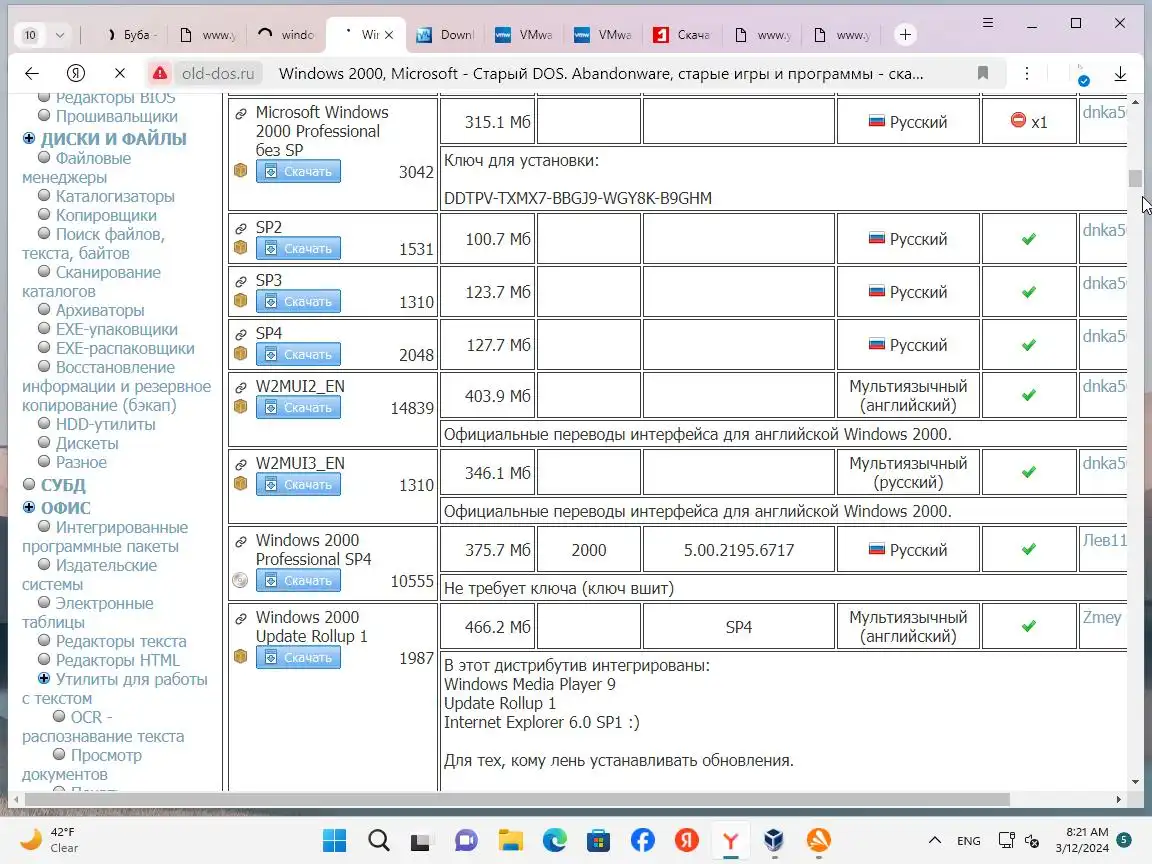Viewport: 1152px width, 864px height.
Task: Open the Yandex home icon in toolbar
Action: 76,73
